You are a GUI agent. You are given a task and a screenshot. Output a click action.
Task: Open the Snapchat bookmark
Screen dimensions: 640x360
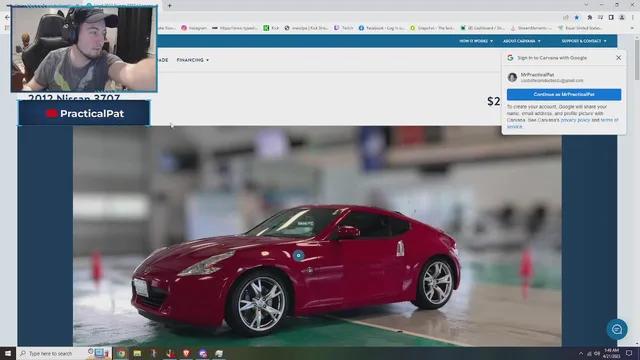[x=432, y=28]
